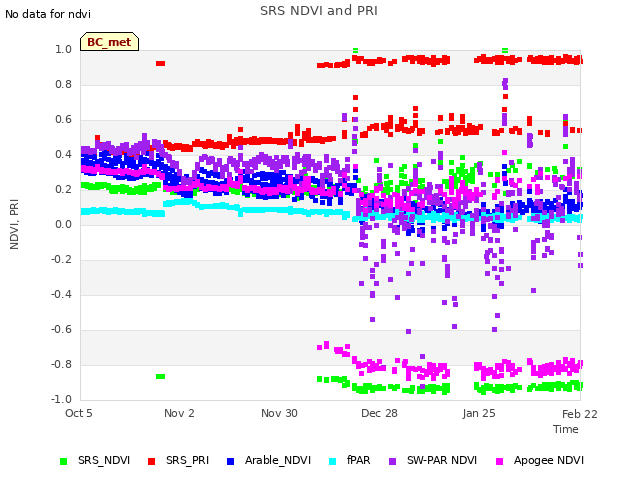Click the magenta Apogee NDVI legend marker
Viewport: 640px width, 480px height.
[x=499, y=461]
